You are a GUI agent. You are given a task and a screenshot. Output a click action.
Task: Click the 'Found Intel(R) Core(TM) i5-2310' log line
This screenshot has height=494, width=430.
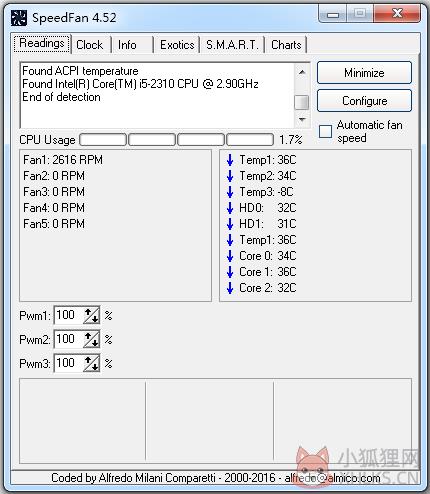[x=140, y=84]
